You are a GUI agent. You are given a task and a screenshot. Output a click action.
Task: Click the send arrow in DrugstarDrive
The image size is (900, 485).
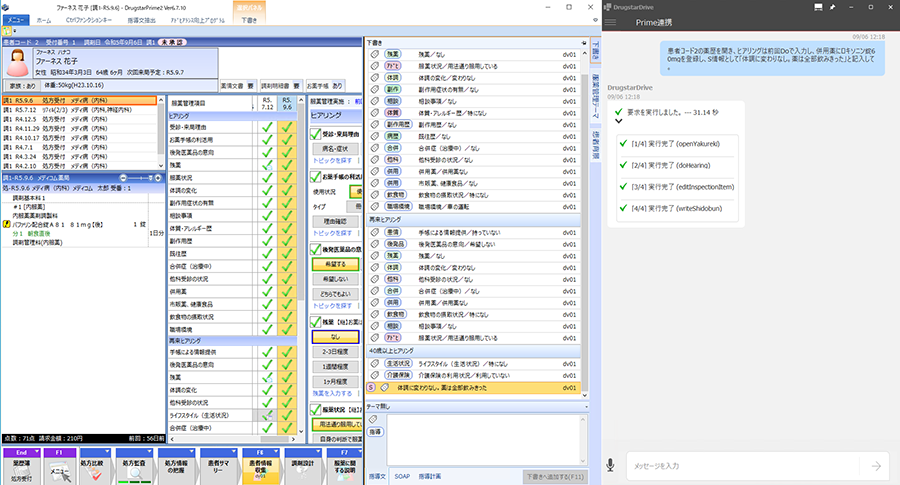(x=876, y=466)
